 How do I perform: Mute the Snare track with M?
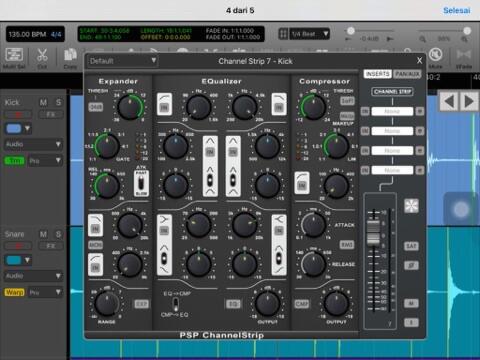tap(43, 234)
